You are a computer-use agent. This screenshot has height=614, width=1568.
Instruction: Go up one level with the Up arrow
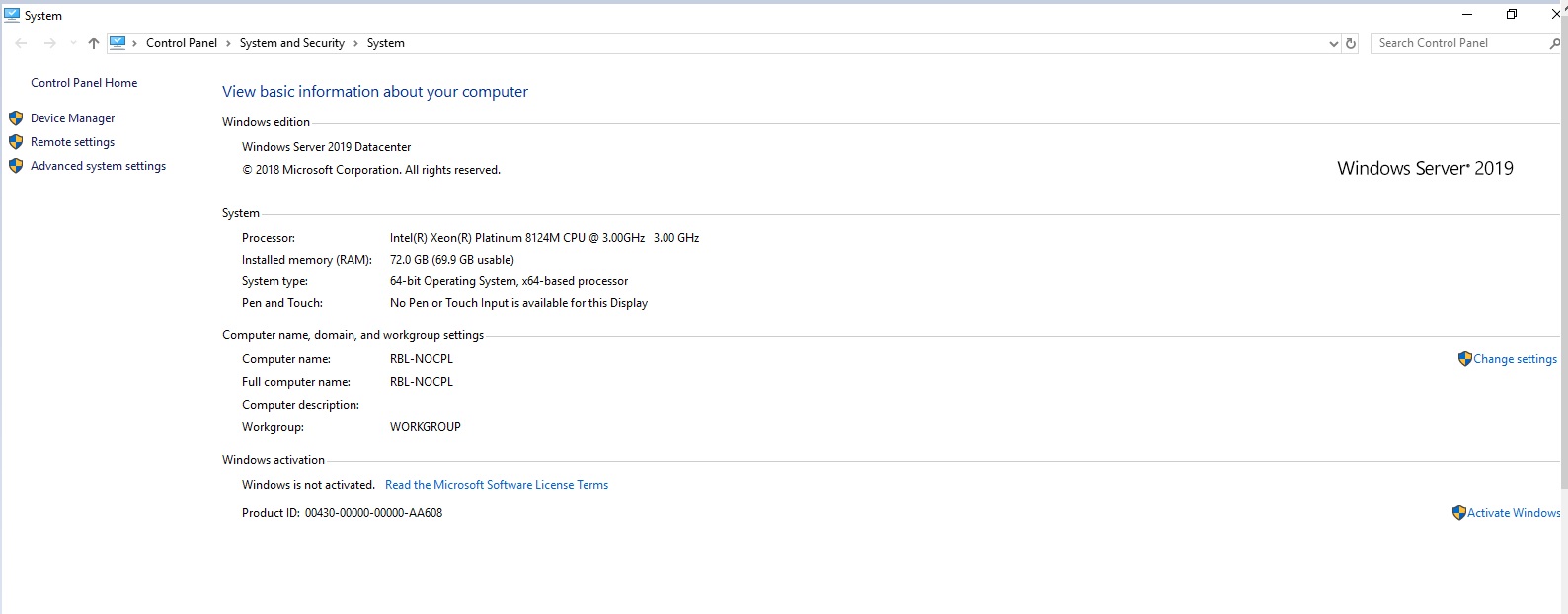[x=94, y=43]
